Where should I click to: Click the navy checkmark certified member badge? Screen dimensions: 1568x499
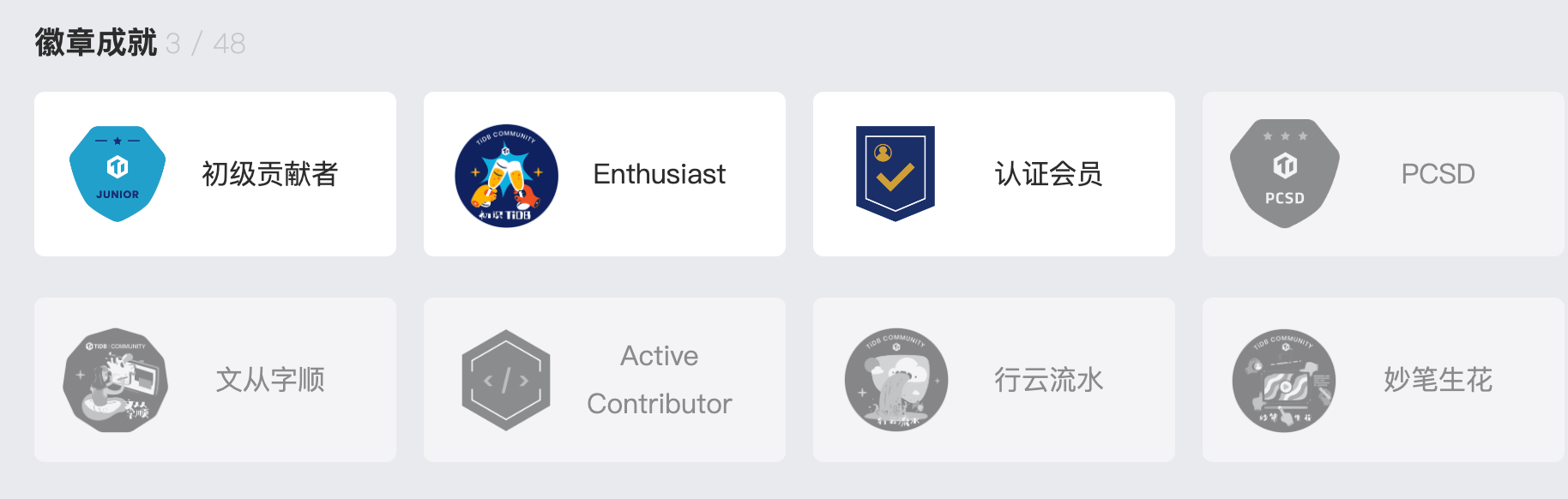[x=895, y=173]
